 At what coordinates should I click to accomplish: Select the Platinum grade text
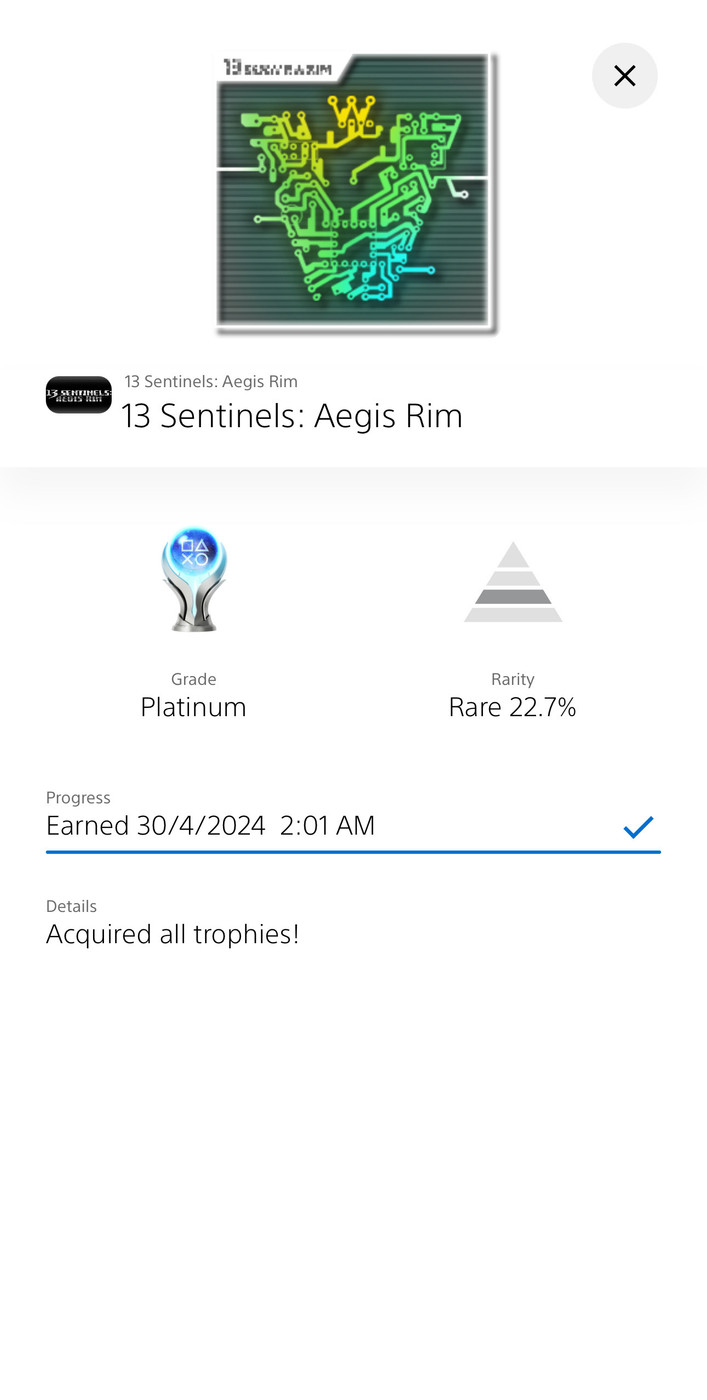[x=193, y=708]
